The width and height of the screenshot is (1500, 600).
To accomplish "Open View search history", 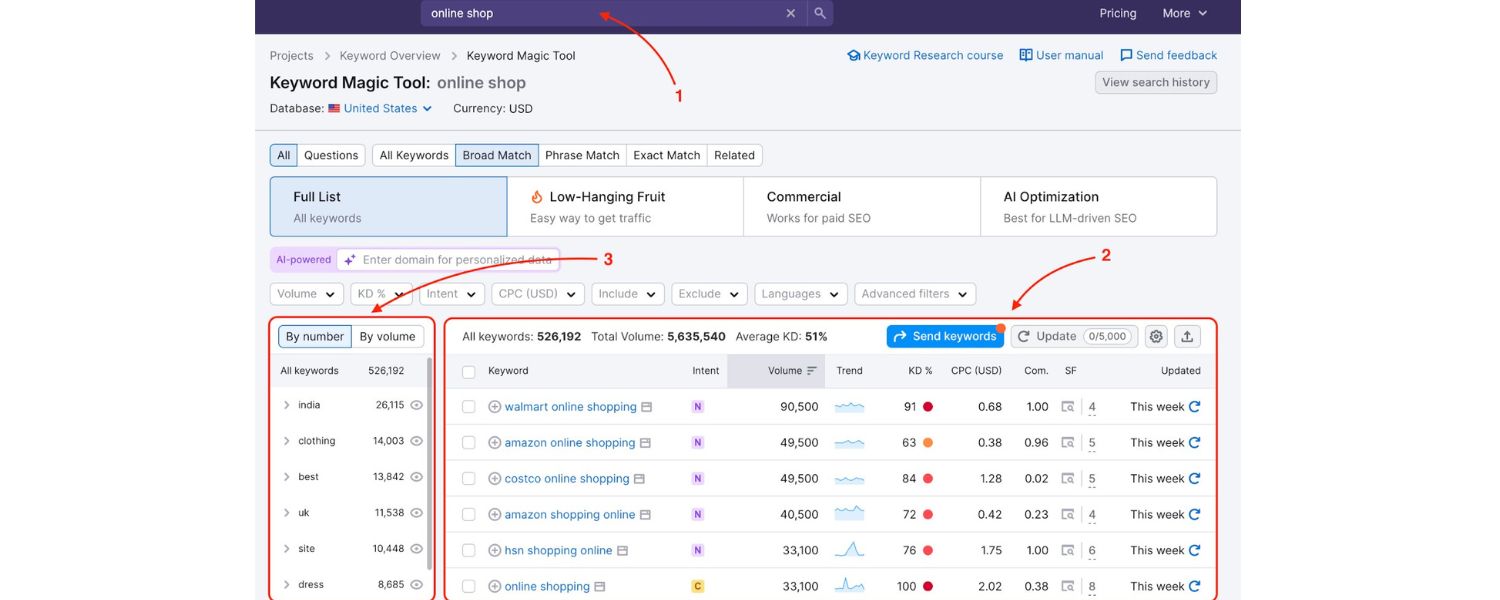I will [x=1156, y=82].
